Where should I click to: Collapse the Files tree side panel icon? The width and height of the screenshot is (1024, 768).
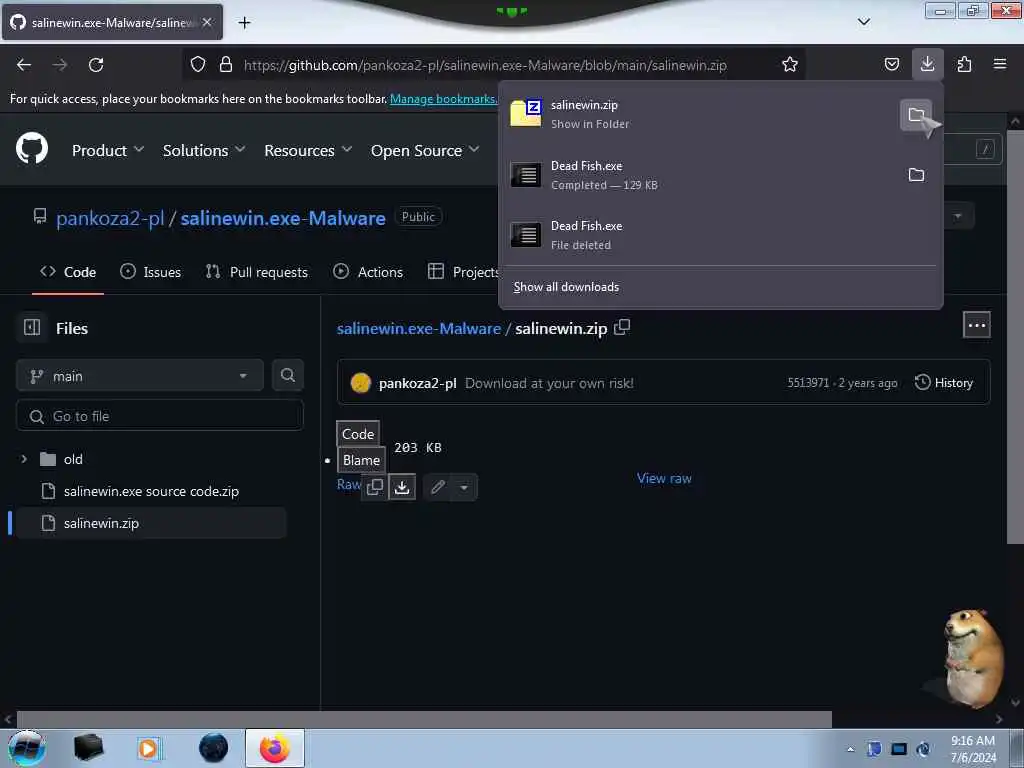pyautogui.click(x=32, y=327)
